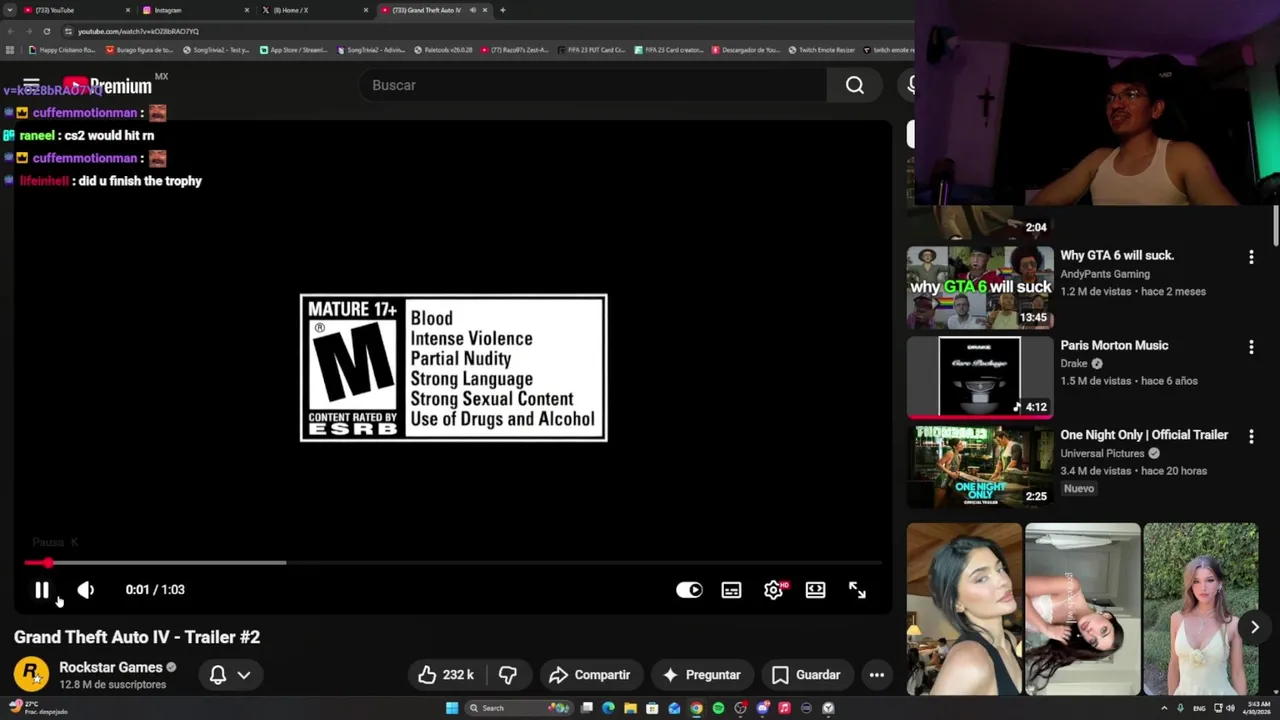Open the tab search dropdown arrow
The height and width of the screenshot is (720, 1280).
click(x=9, y=10)
